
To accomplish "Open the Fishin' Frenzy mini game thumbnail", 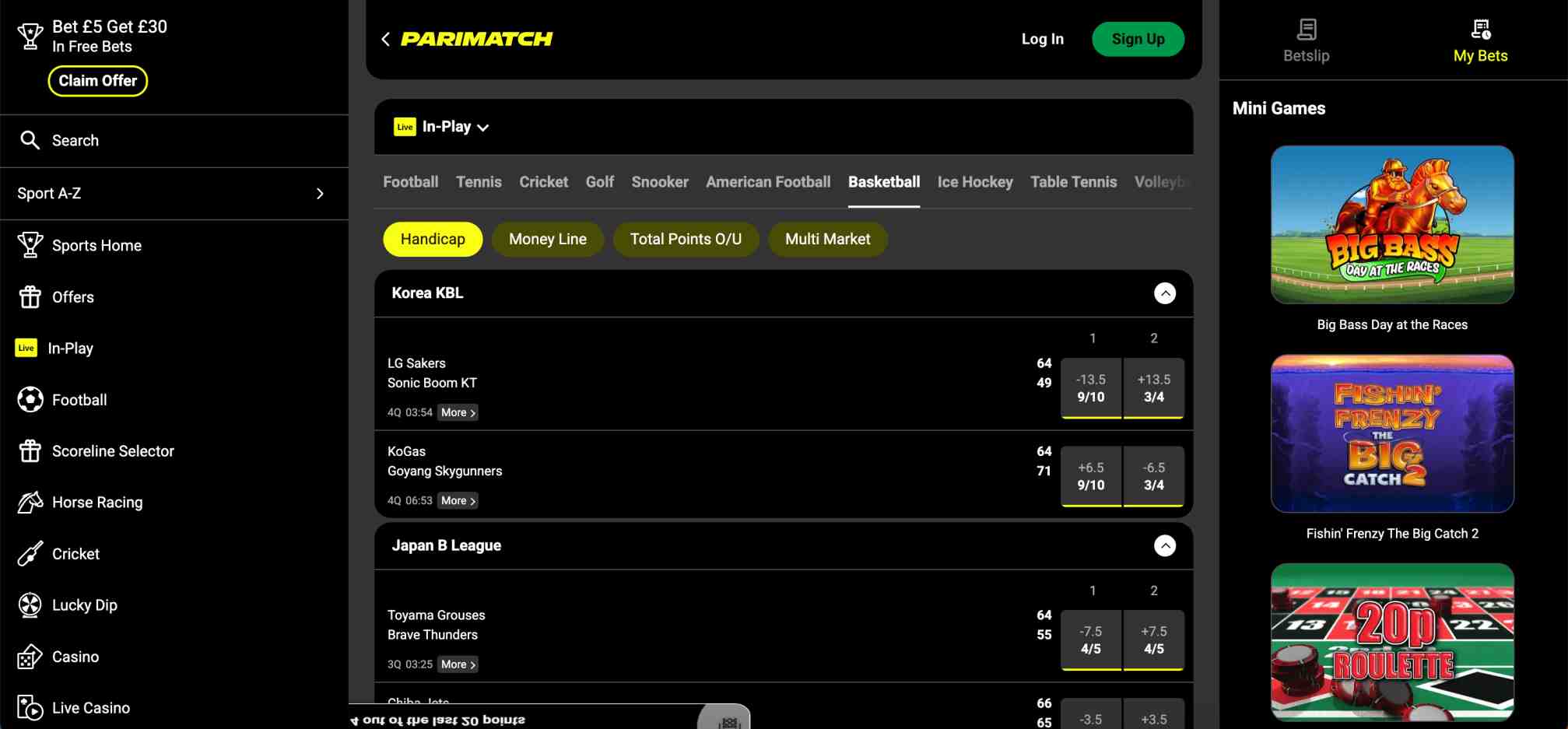I will click(x=1392, y=433).
